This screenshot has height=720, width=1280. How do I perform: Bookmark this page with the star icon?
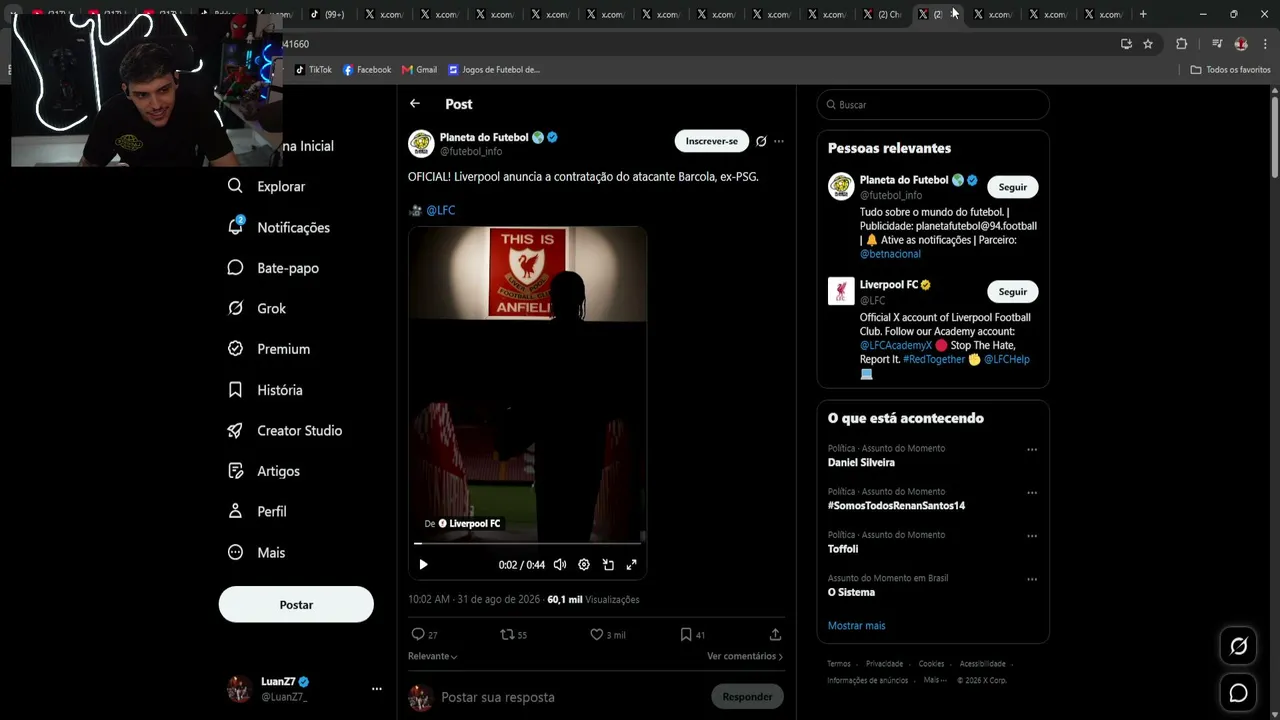click(x=1148, y=44)
